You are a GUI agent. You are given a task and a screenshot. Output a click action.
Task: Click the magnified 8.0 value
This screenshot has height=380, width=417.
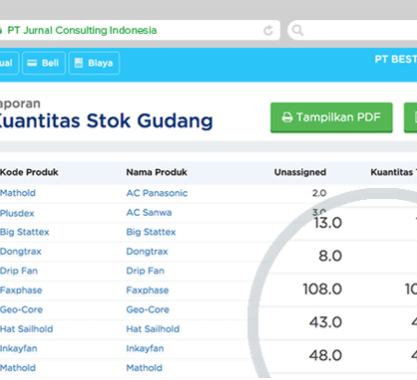330,256
